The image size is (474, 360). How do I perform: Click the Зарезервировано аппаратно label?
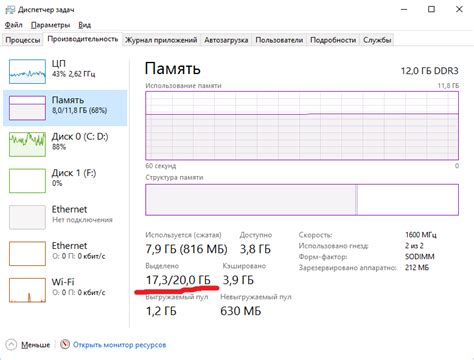[x=347, y=267]
